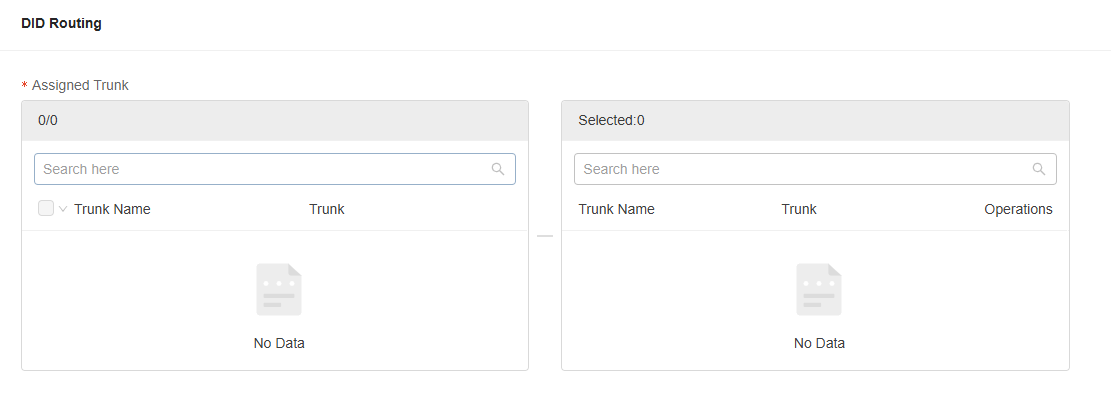Open the selection dropdown arrow next to checkbox
Viewport: 1111px width, 406px height.
coord(62,209)
